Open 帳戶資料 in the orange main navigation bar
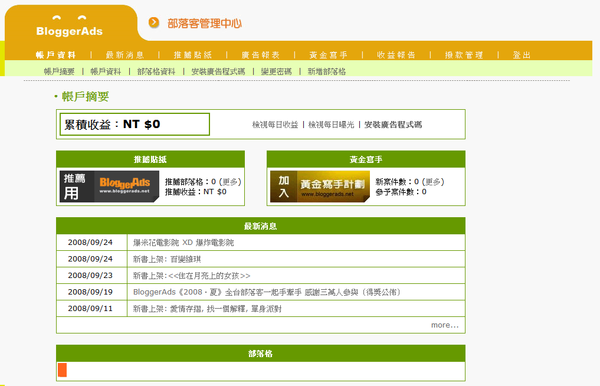This screenshot has width=600, height=386. (x=56, y=55)
